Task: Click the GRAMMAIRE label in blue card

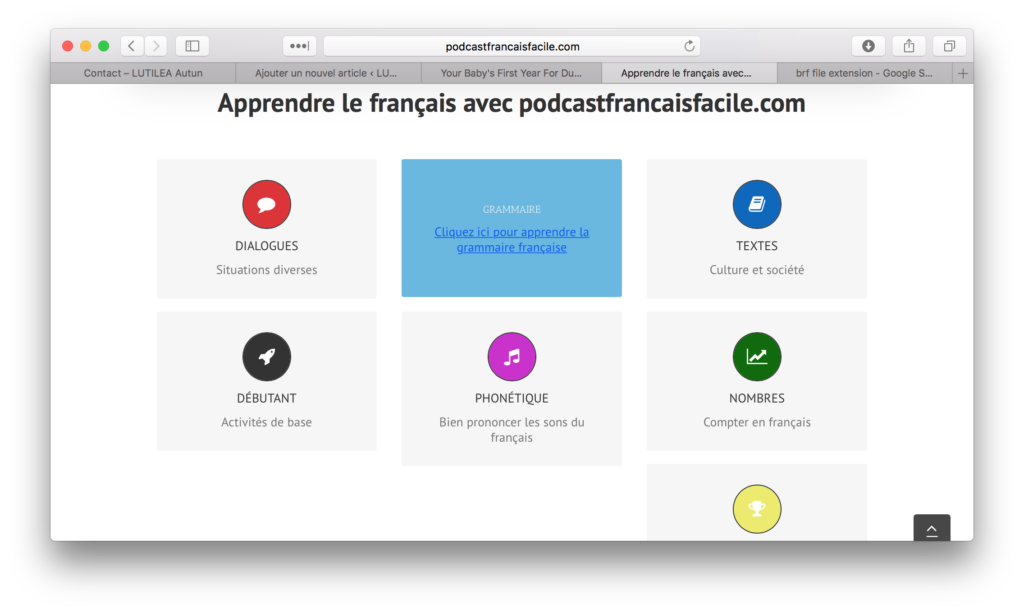Action: coord(512,210)
